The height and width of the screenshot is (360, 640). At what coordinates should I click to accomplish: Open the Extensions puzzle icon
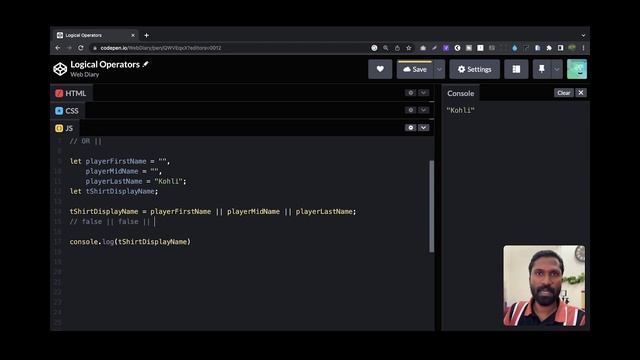[x=549, y=48]
